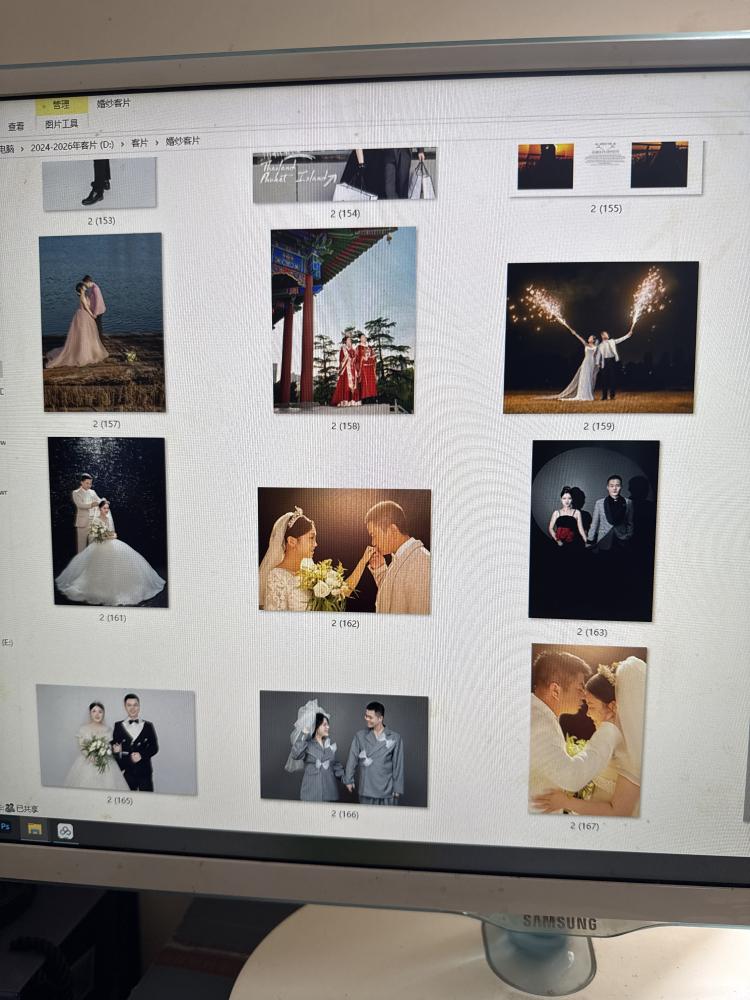Image resolution: width=750 pixels, height=1000 pixels.
Task: Expand the chevron between 客片 and 婚纱客片
Action: coord(156,143)
